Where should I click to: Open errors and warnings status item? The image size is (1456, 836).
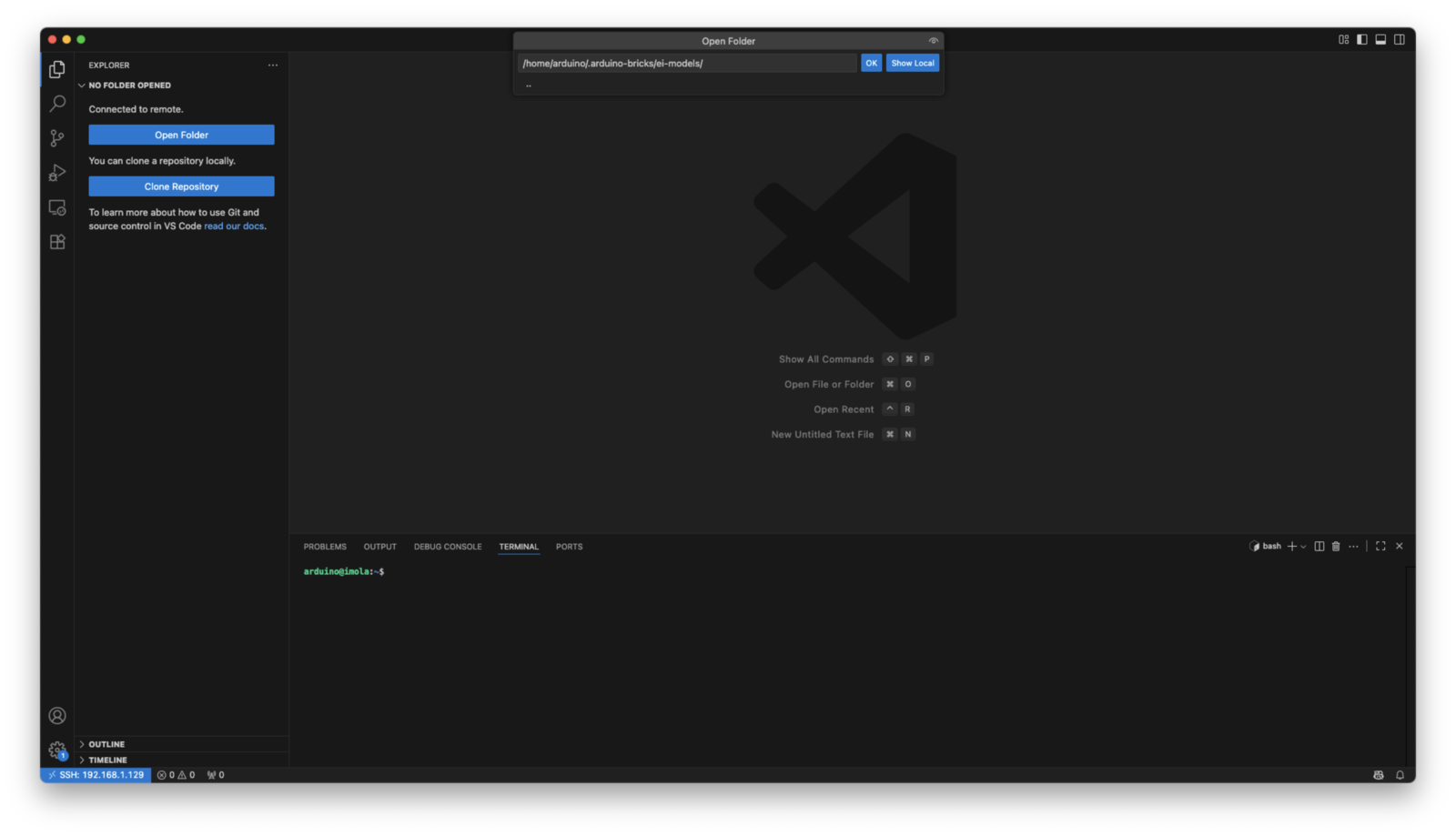pos(176,775)
